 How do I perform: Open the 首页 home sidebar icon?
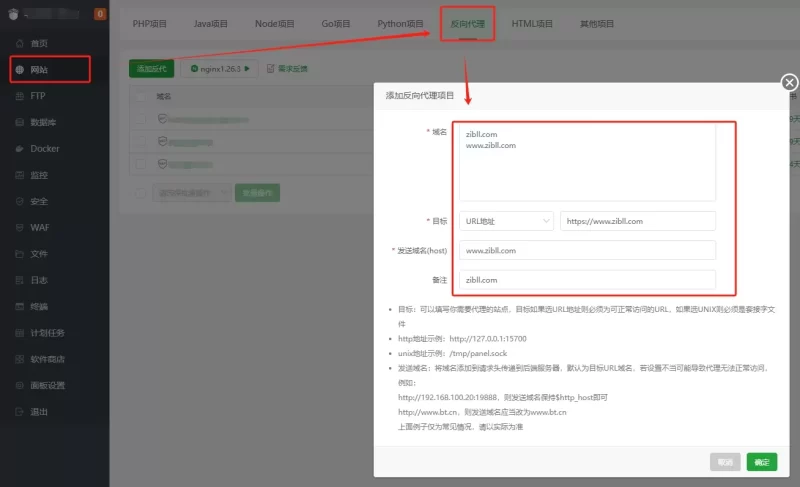(x=19, y=43)
